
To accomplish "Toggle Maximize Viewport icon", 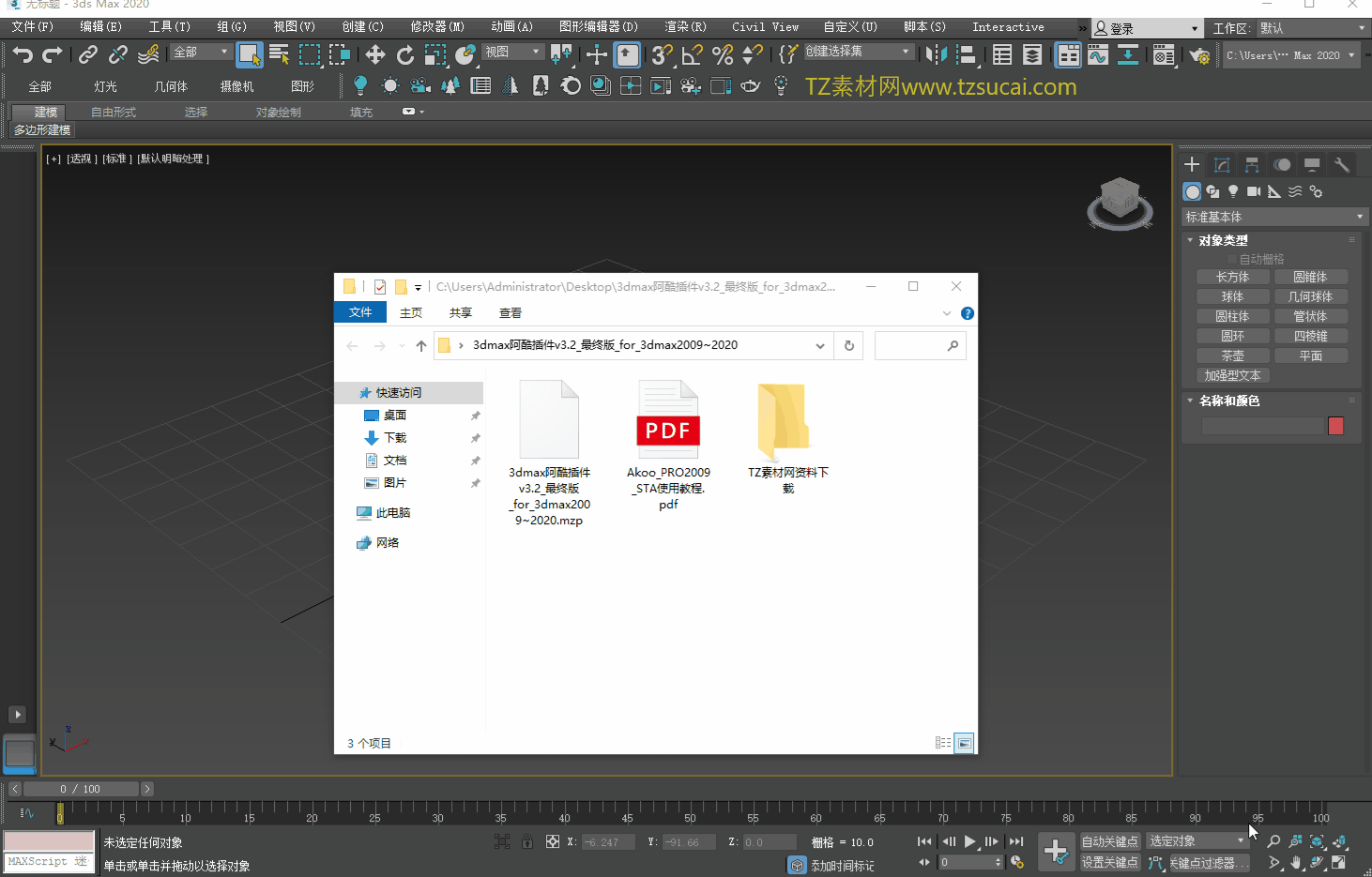I will [x=1339, y=862].
